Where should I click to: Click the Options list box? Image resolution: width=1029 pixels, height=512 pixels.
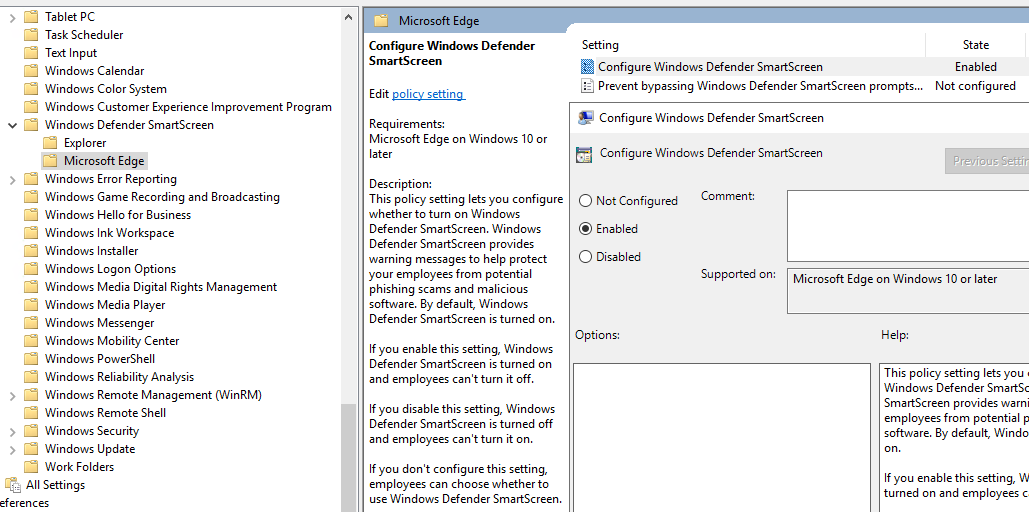click(722, 437)
